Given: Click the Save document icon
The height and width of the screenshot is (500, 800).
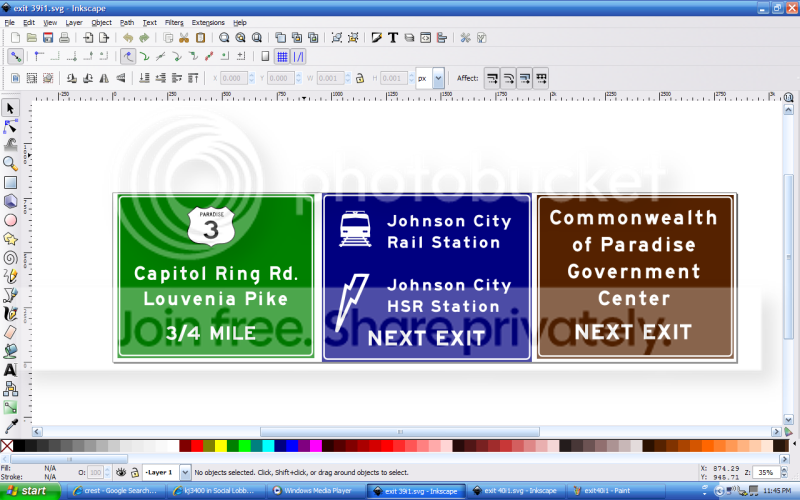Looking at the screenshot, I should coord(48,38).
